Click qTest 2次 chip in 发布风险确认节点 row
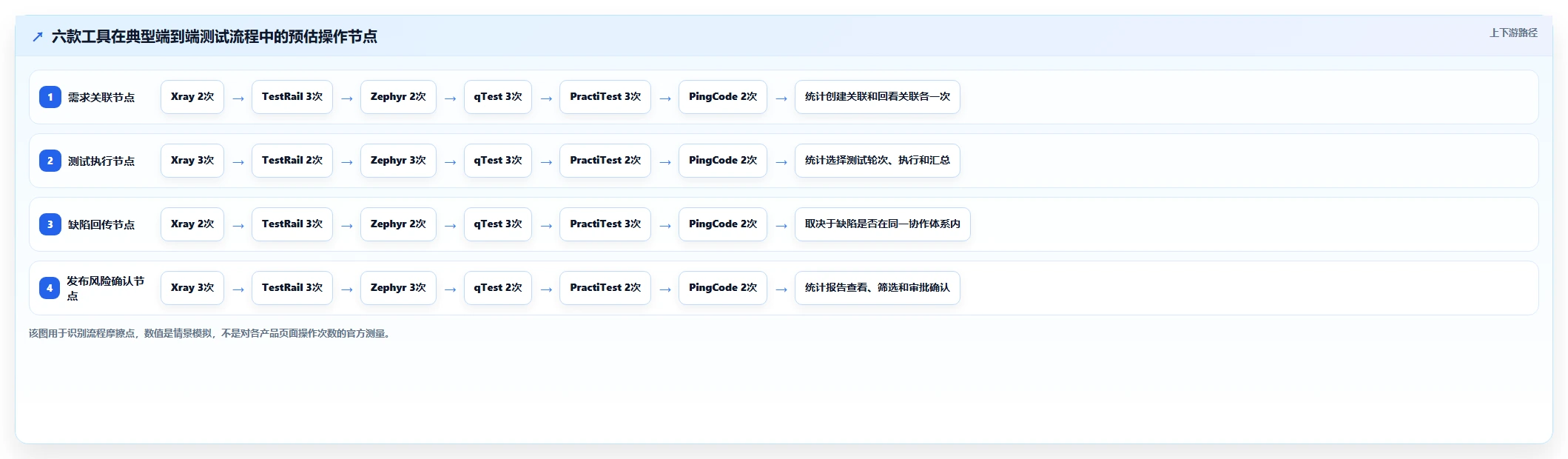Screen dimensions: 1568x459 tap(498, 288)
